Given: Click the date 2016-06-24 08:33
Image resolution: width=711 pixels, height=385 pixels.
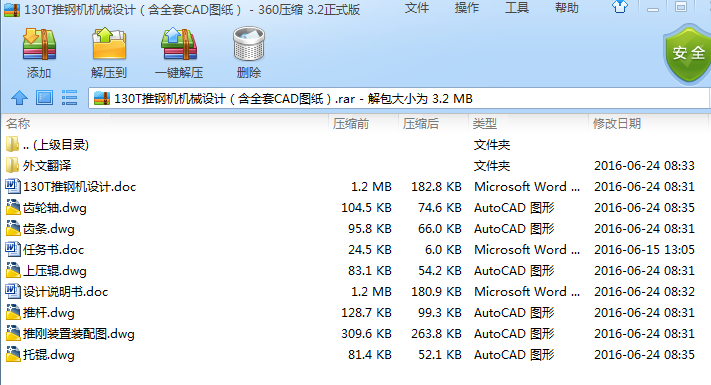Looking at the screenshot, I should coord(644,166).
